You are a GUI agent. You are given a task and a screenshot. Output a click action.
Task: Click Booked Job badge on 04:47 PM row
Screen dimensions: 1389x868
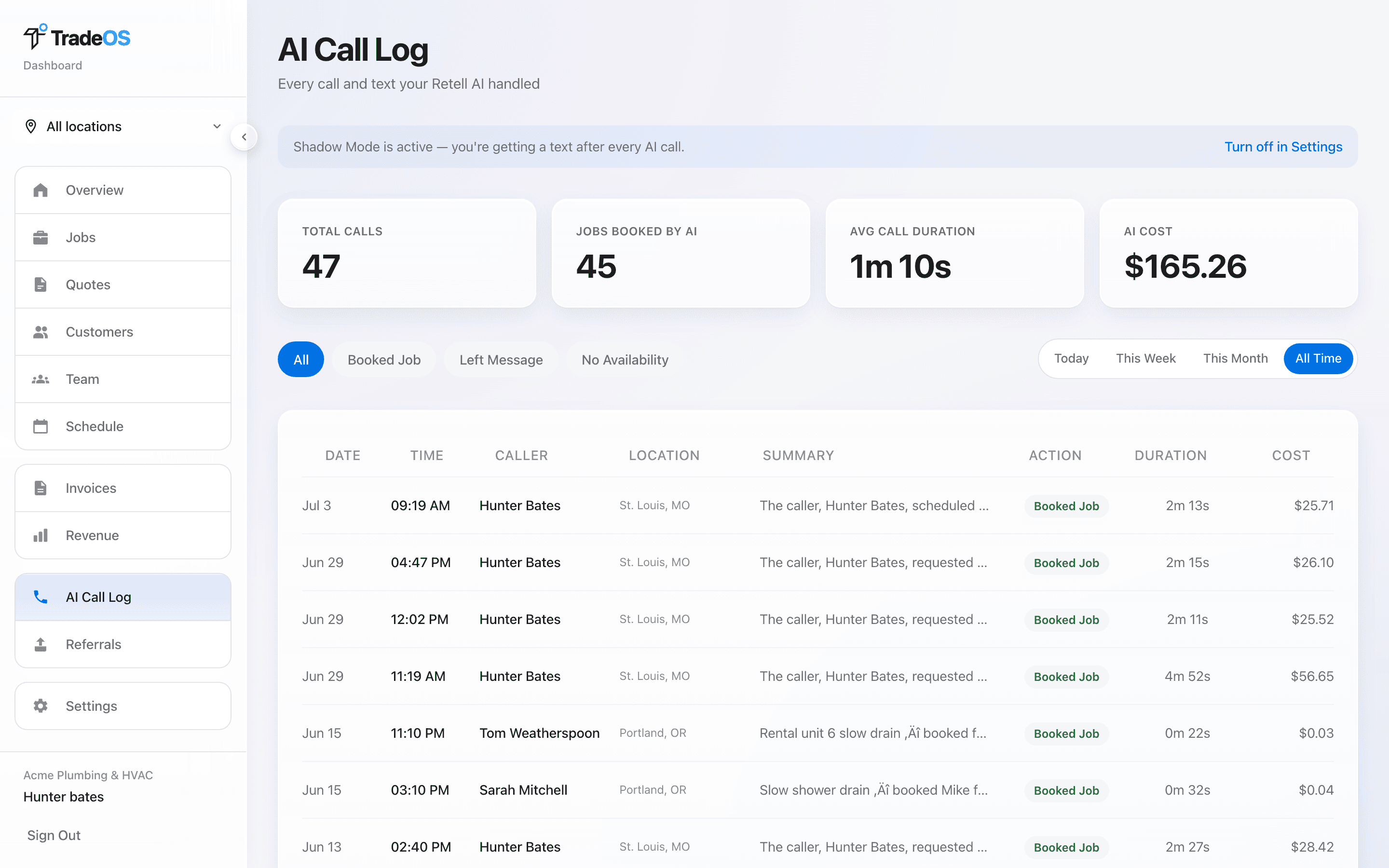coord(1066,563)
